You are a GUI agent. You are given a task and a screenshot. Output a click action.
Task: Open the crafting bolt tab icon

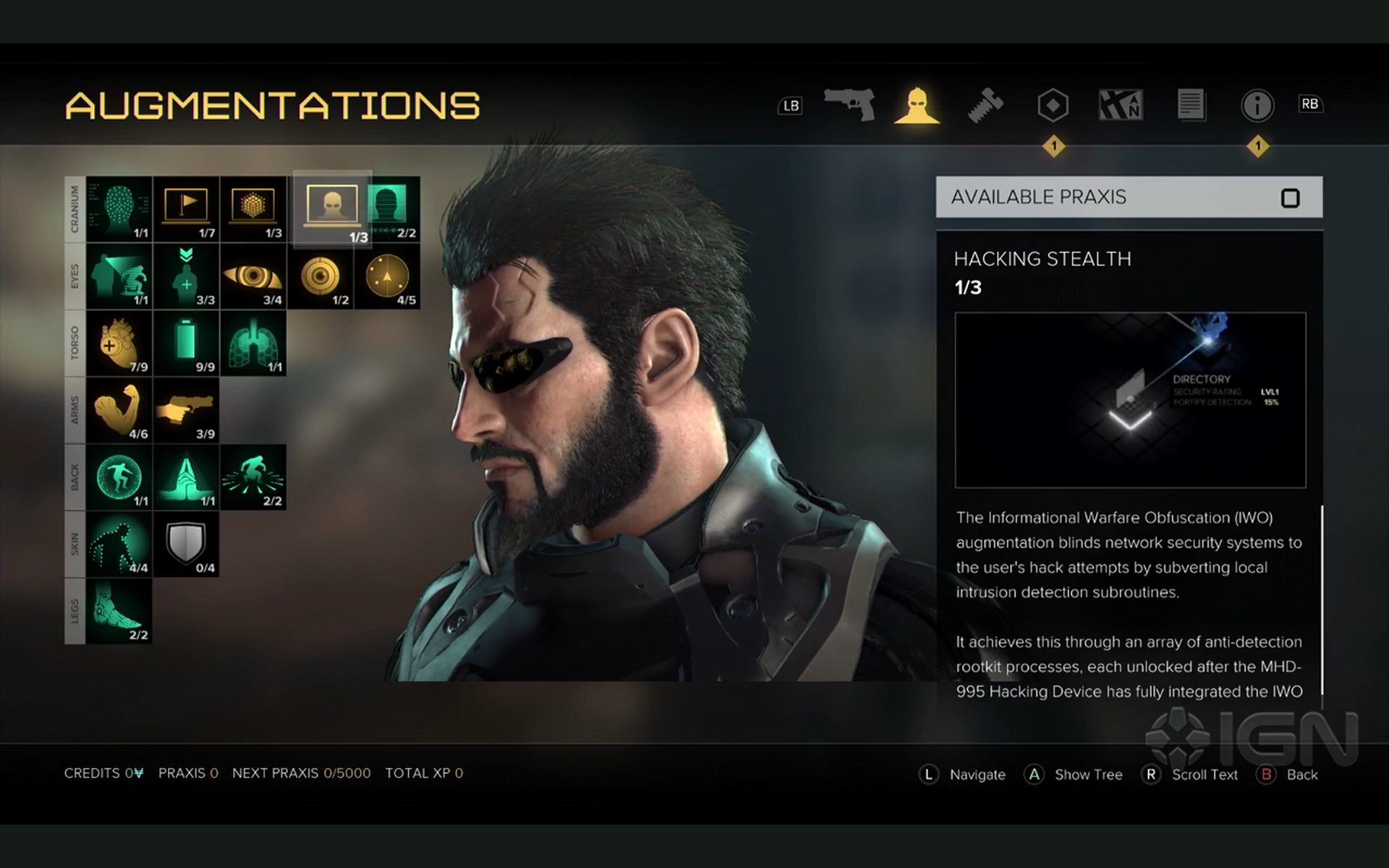(x=985, y=106)
